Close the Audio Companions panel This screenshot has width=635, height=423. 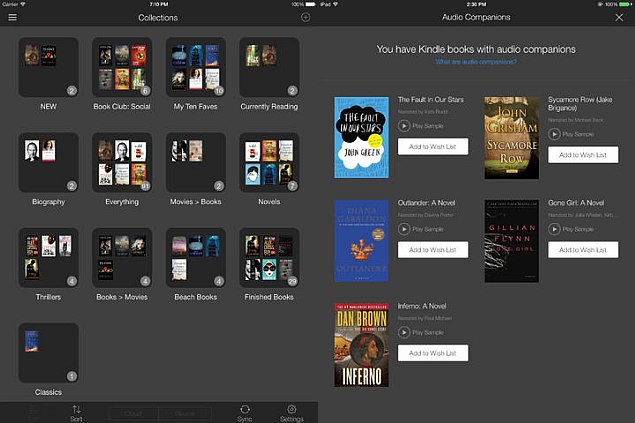coord(619,17)
